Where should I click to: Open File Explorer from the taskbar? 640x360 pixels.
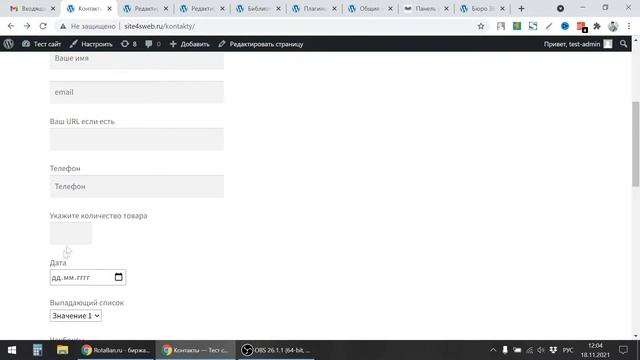tap(62, 350)
